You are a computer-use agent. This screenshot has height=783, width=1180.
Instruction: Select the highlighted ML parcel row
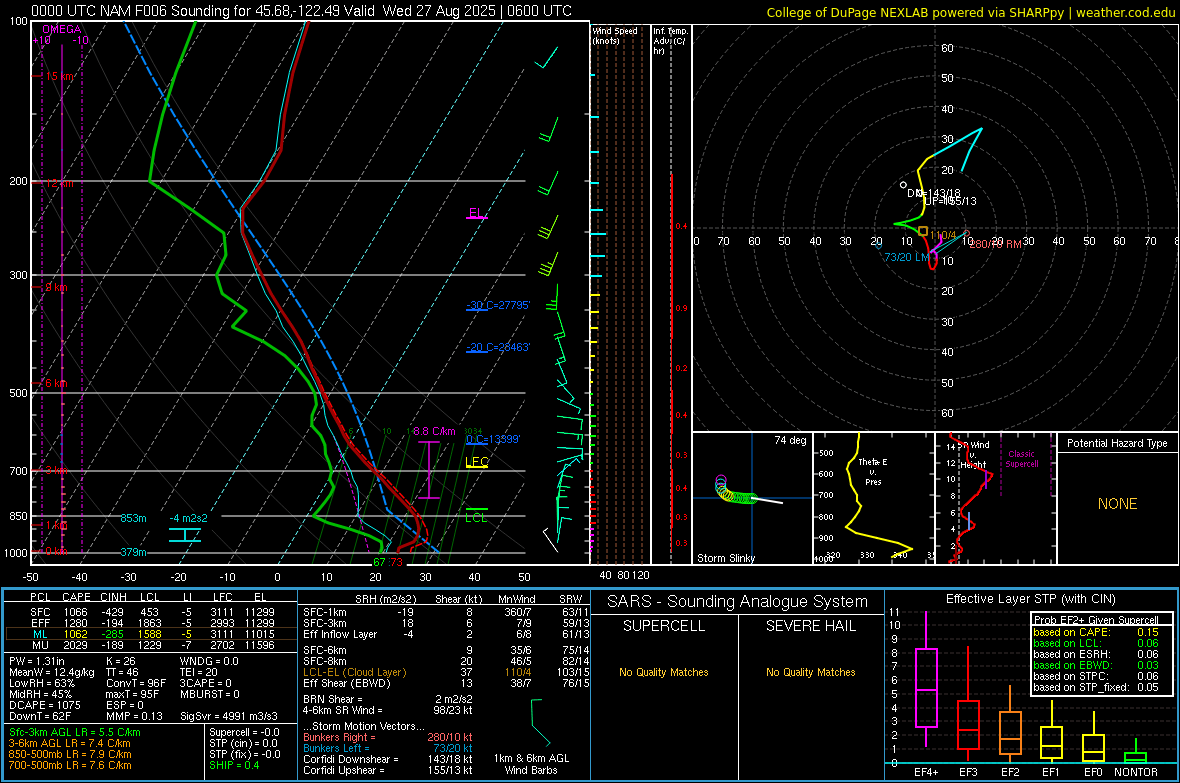(151, 634)
